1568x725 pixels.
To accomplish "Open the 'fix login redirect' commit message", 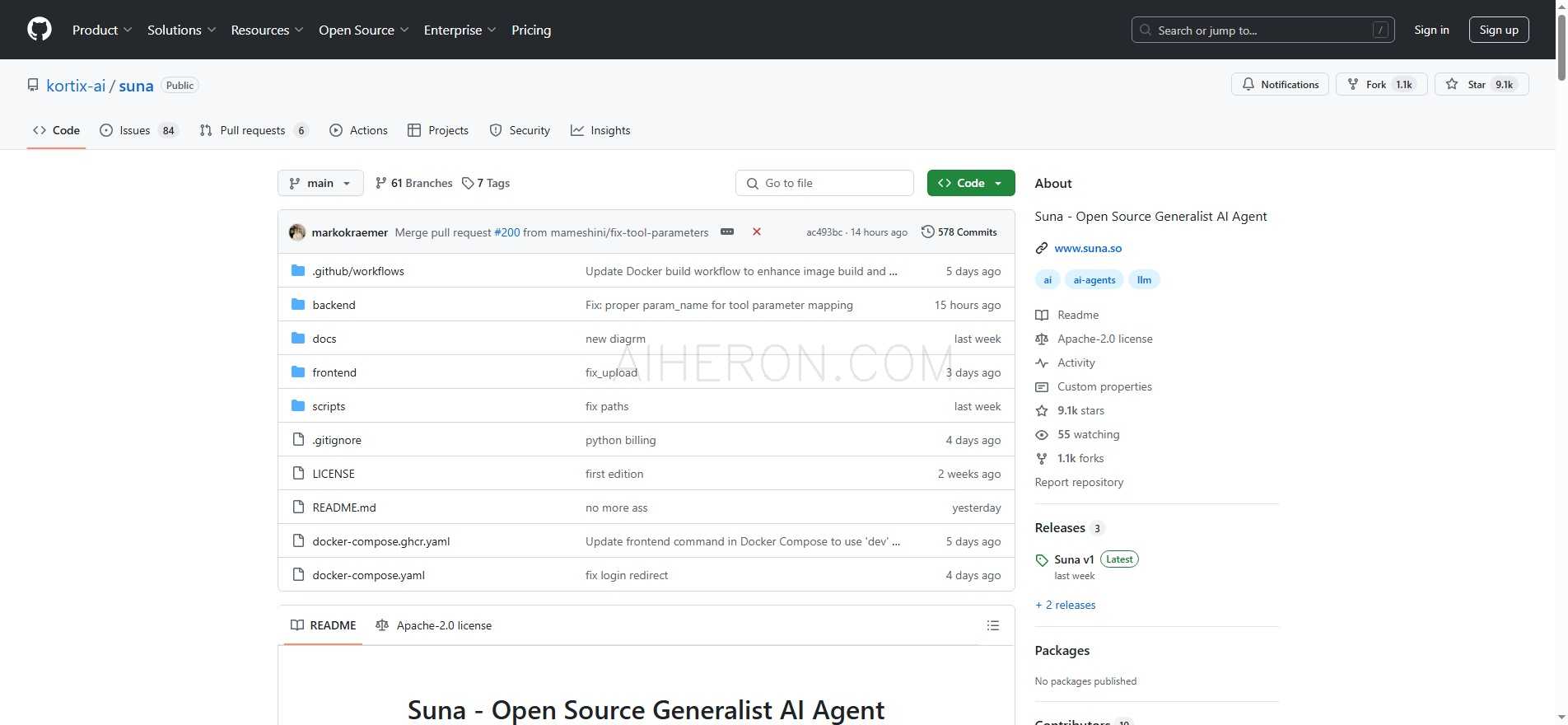I will pyautogui.click(x=627, y=575).
